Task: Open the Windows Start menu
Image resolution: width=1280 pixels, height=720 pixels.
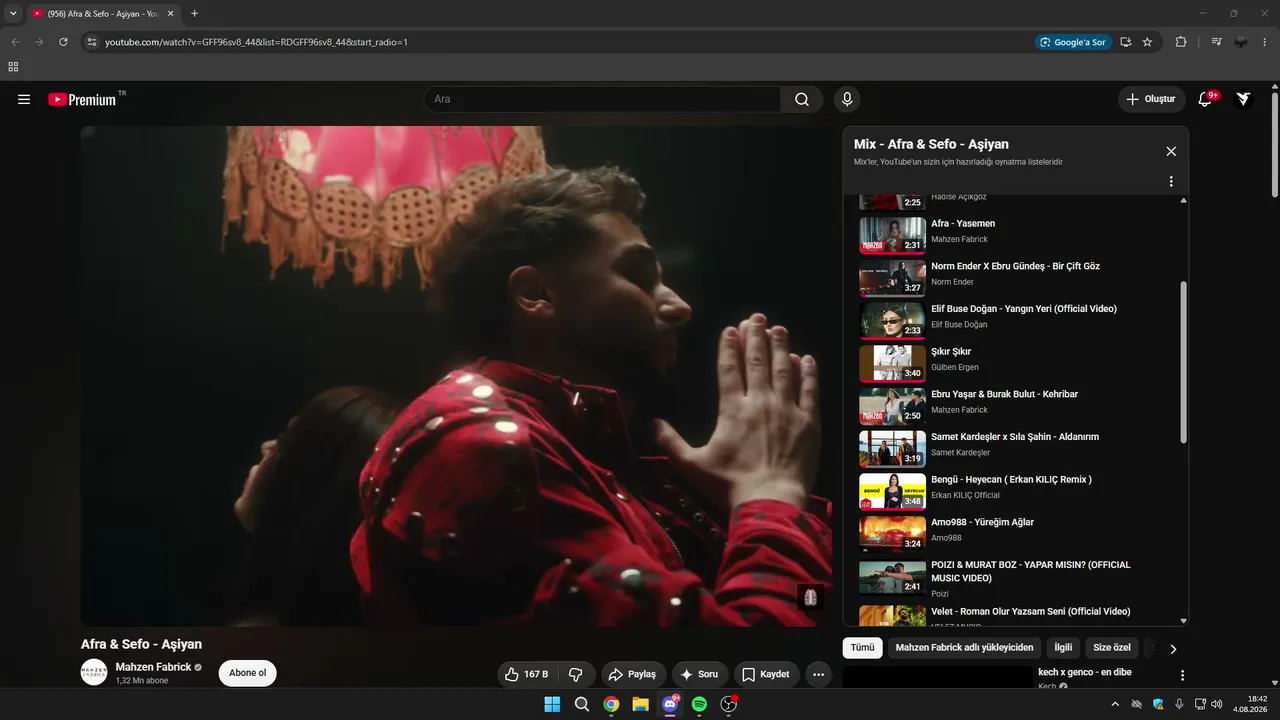Action: tap(552, 704)
